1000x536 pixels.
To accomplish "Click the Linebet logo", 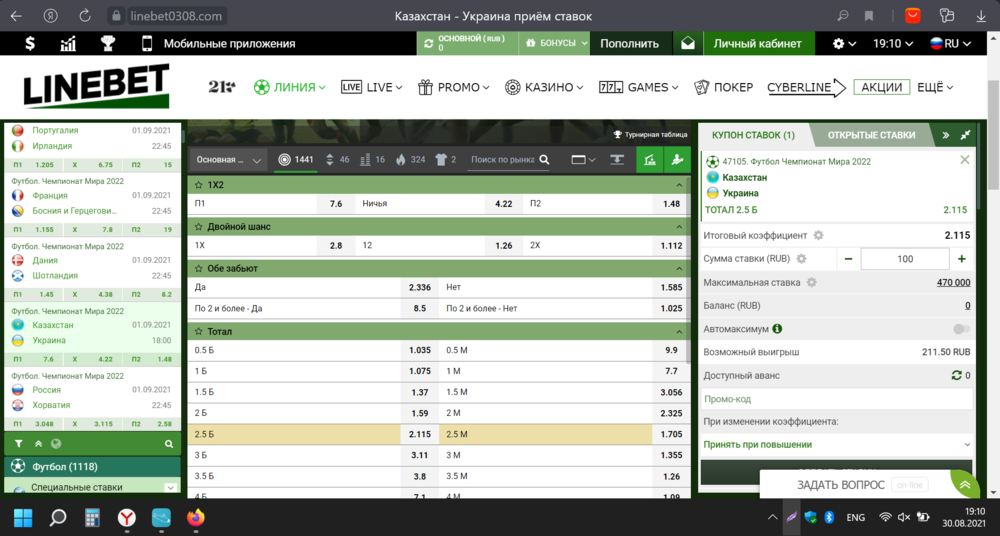I will [96, 86].
